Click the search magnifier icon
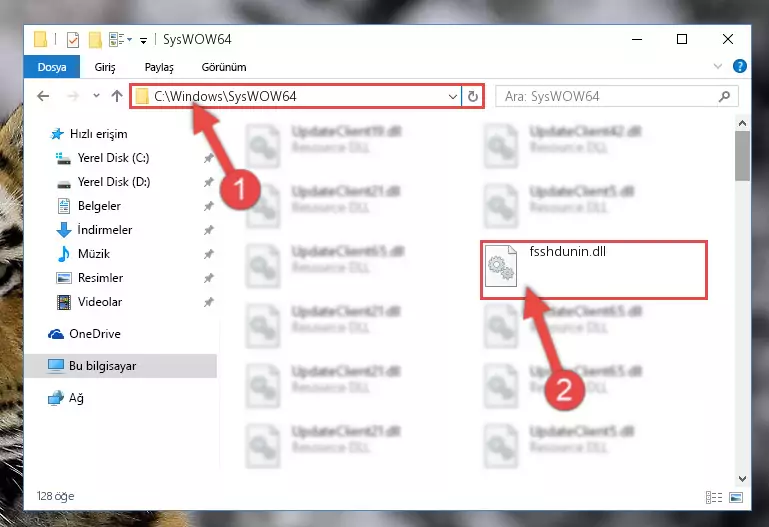 point(724,97)
